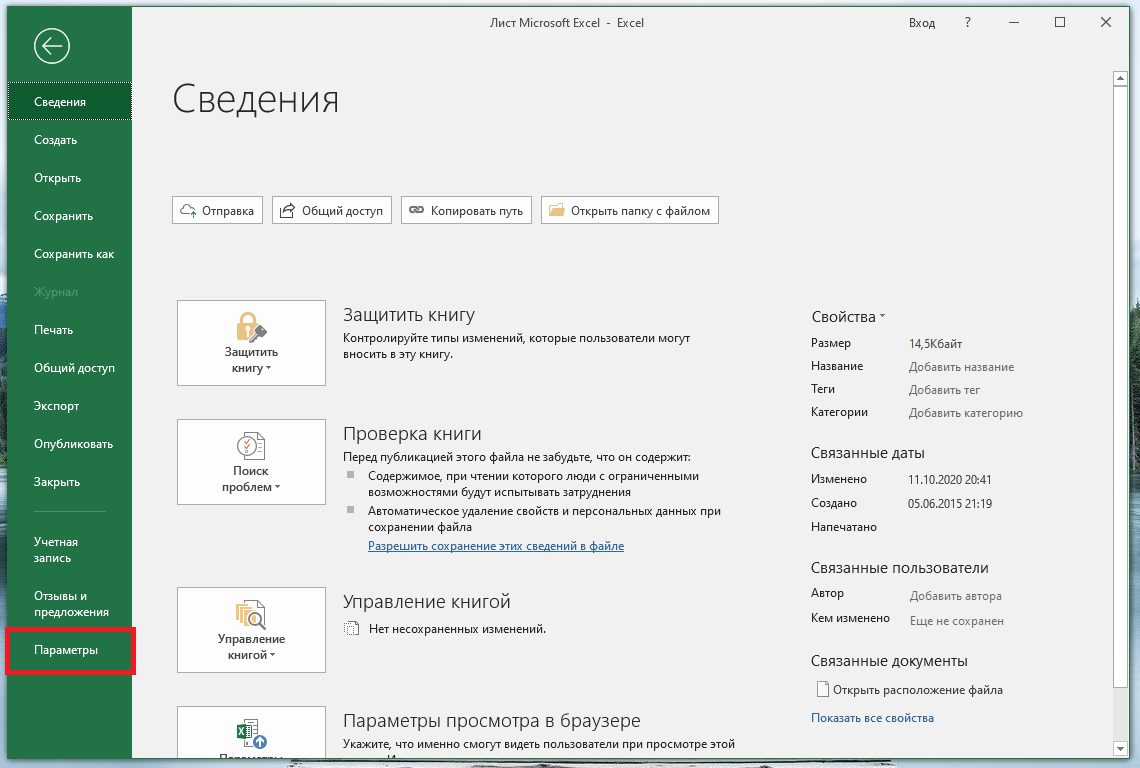Screen dimensions: 1140x768
Task: Click the link icon on Копировать путь
Action: [416, 210]
